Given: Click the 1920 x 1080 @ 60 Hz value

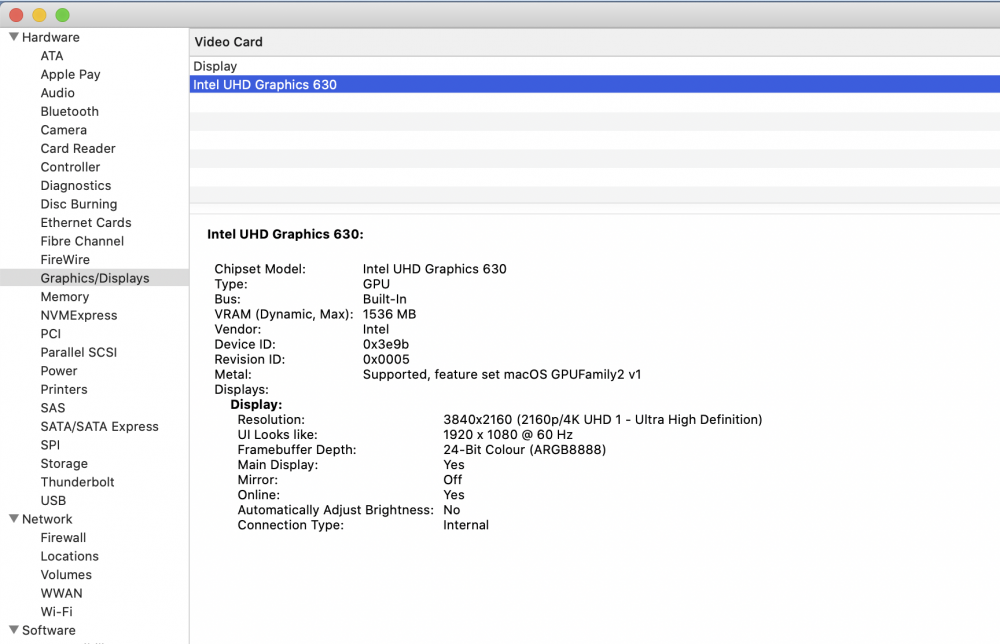Looking at the screenshot, I should 508,435.
